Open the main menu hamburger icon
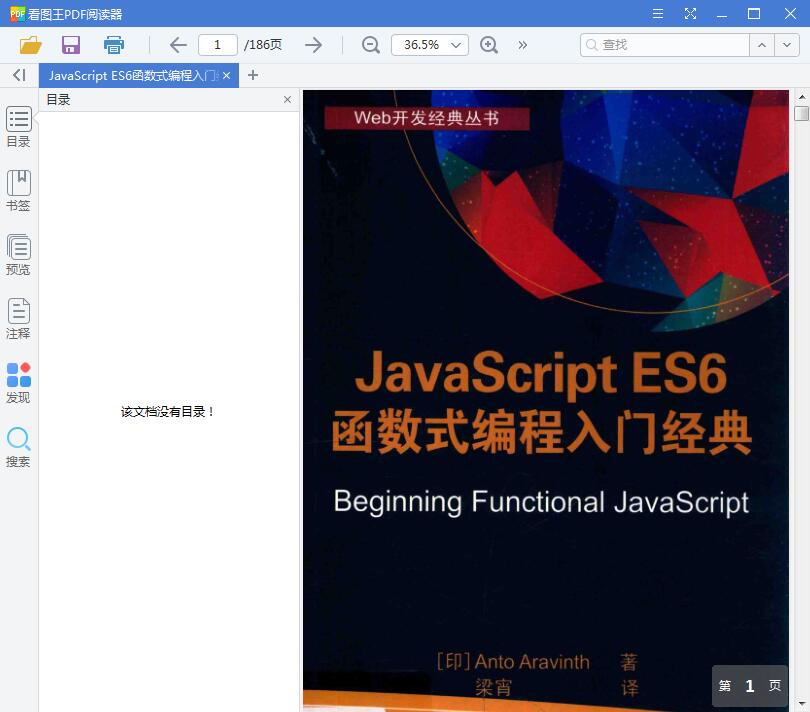This screenshot has width=810, height=712. point(658,13)
